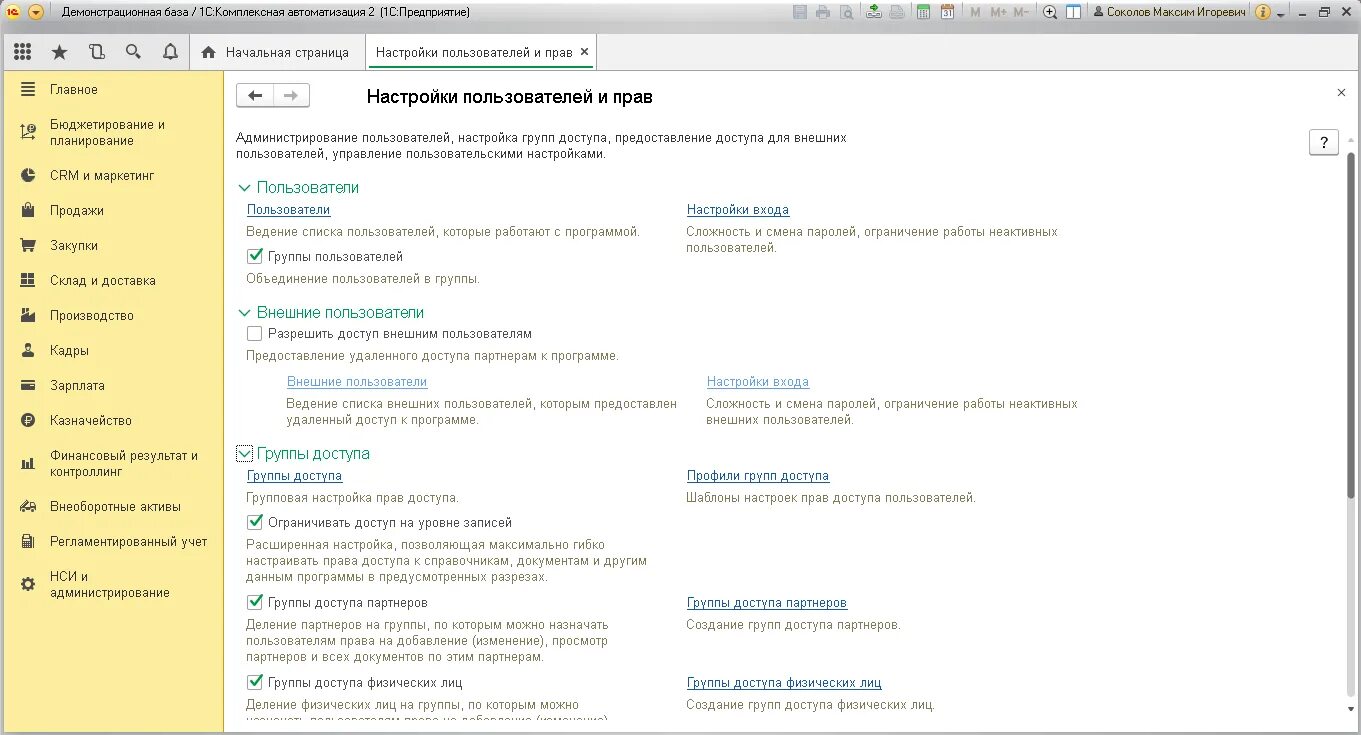Open the dropdown arrow next to the info icon
Screen dimensions: 1361x735
[1280, 14]
